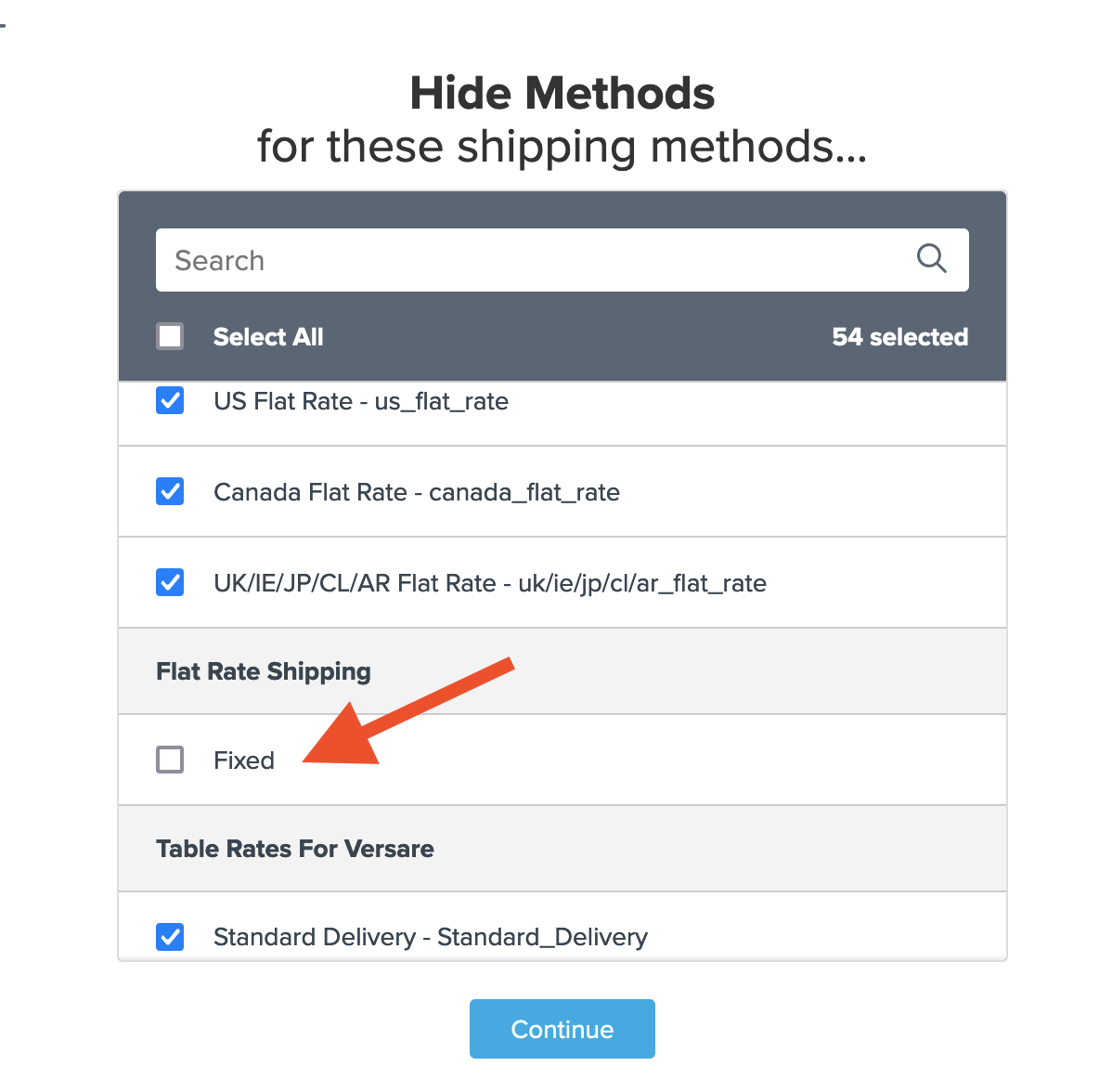The width and height of the screenshot is (1112, 1092).
Task: Uncheck the UK/IE/JP/CL/AR Flat Rate checkbox
Action: tap(170, 582)
